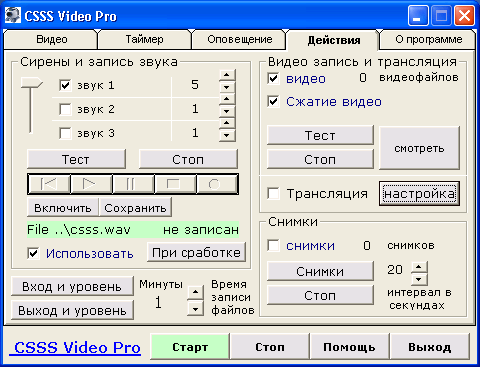Viewport: 480px width, 367px height.
Task: Click the Сохранить button
Action: click(x=135, y=208)
